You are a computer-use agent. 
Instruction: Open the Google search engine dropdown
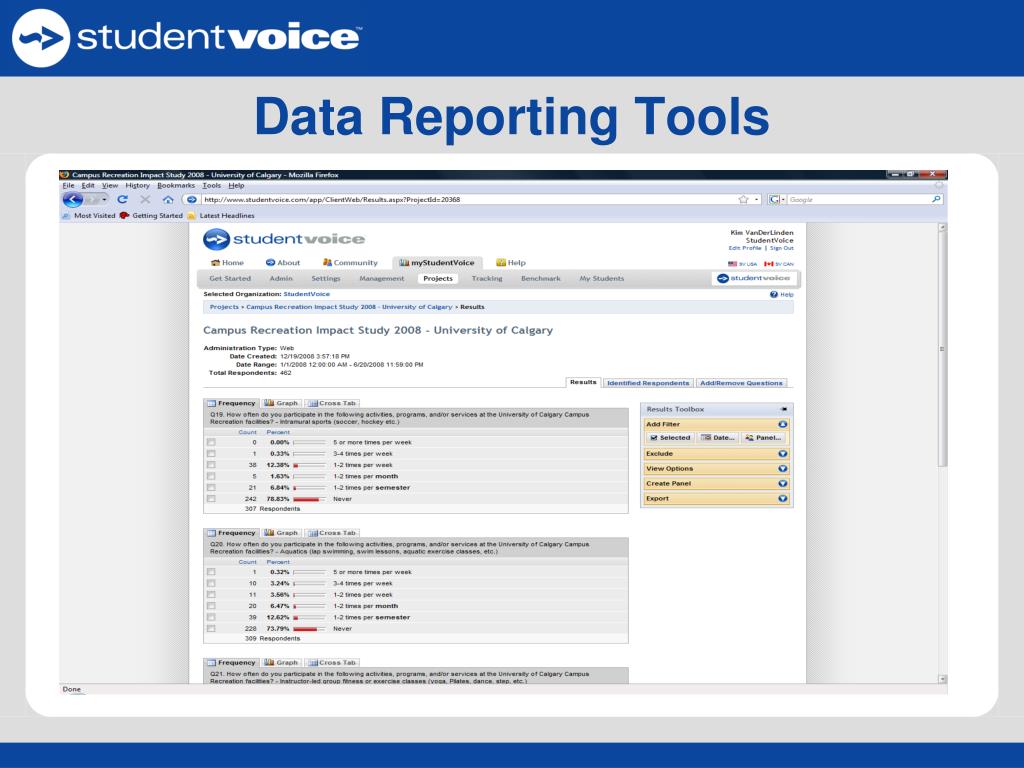click(x=776, y=199)
